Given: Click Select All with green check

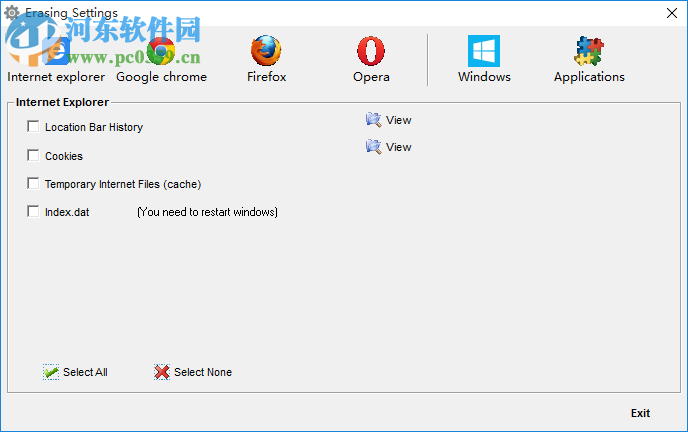Looking at the screenshot, I should 75,372.
